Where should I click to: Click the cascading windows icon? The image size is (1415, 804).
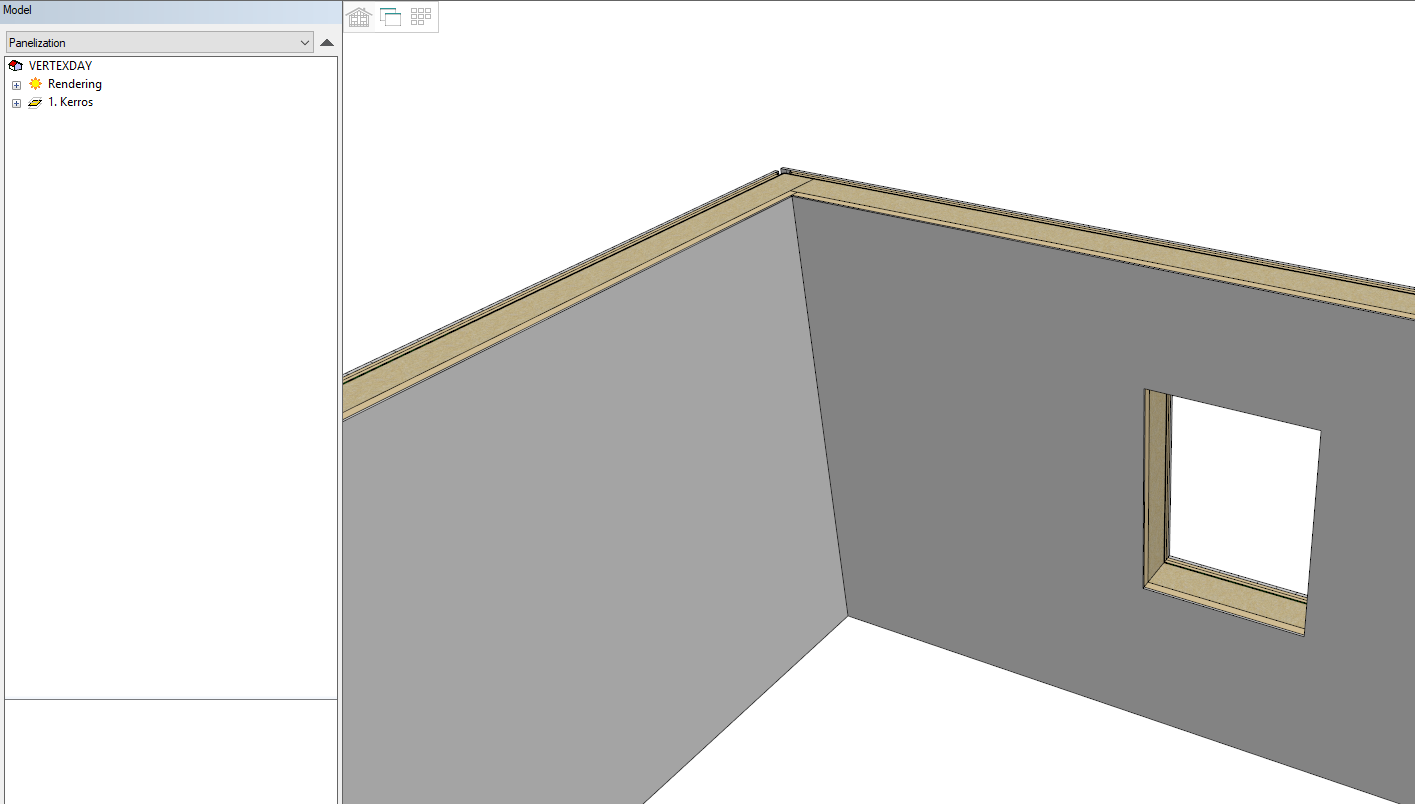[390, 17]
